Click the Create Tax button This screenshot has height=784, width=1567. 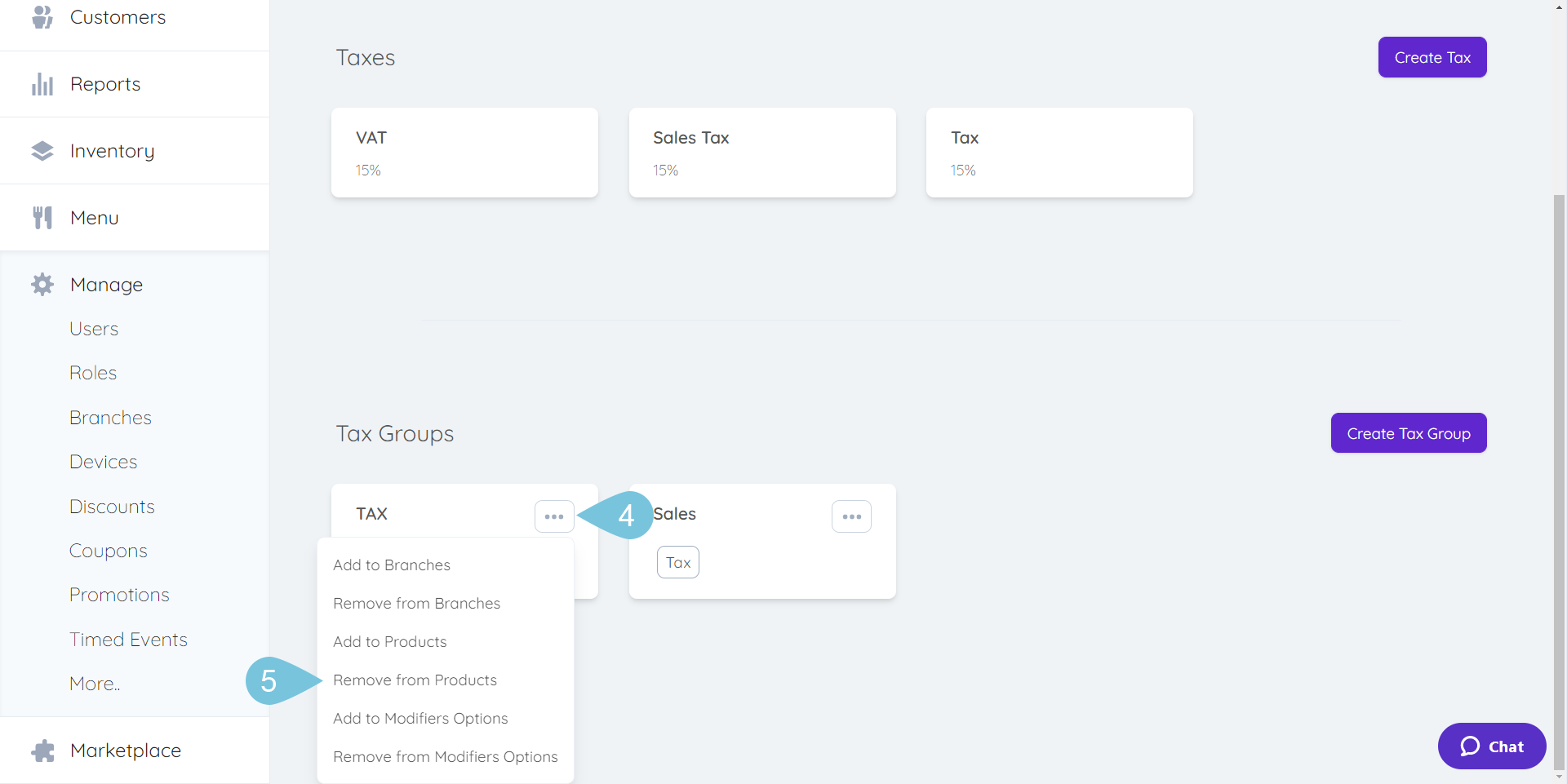pyautogui.click(x=1432, y=57)
